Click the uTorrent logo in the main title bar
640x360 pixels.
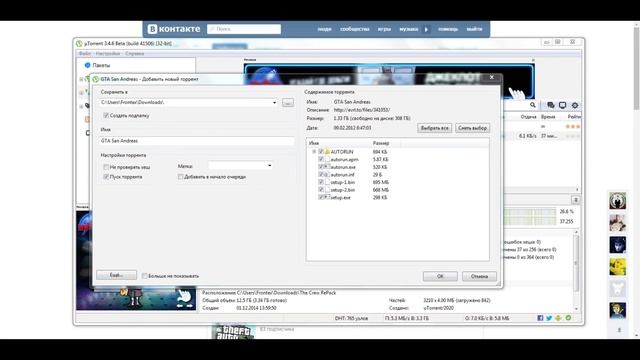[79, 43]
